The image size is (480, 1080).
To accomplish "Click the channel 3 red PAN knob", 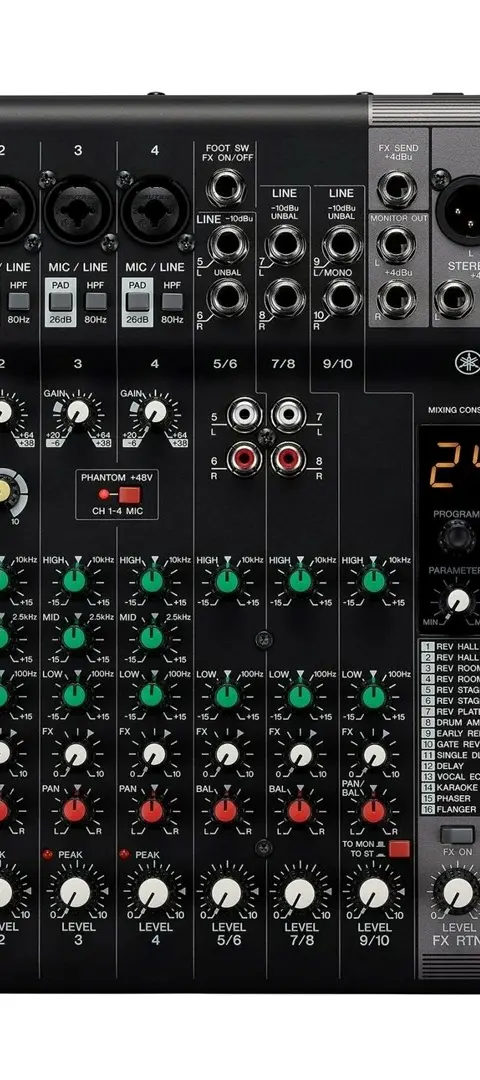I will pyautogui.click(x=74, y=811).
